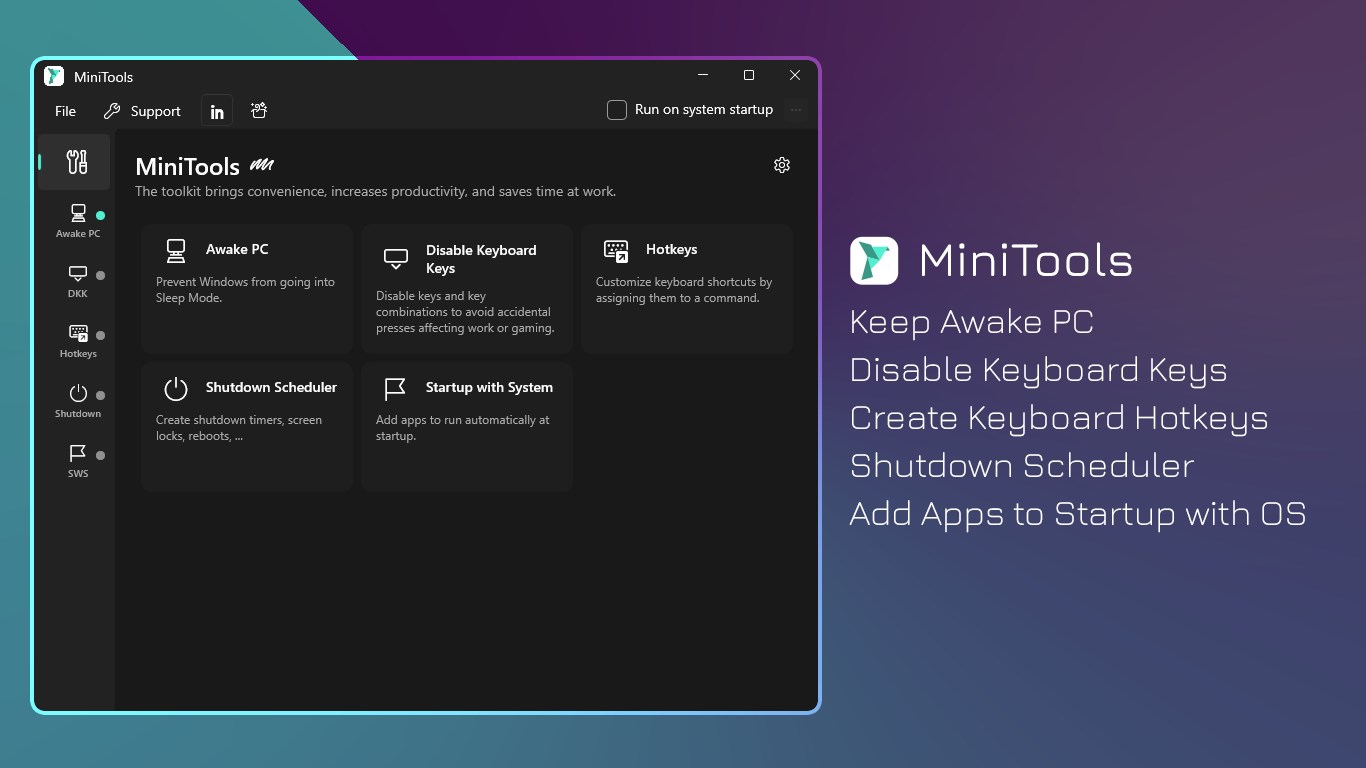
Task: Open settings via the gear icon
Action: click(x=782, y=165)
